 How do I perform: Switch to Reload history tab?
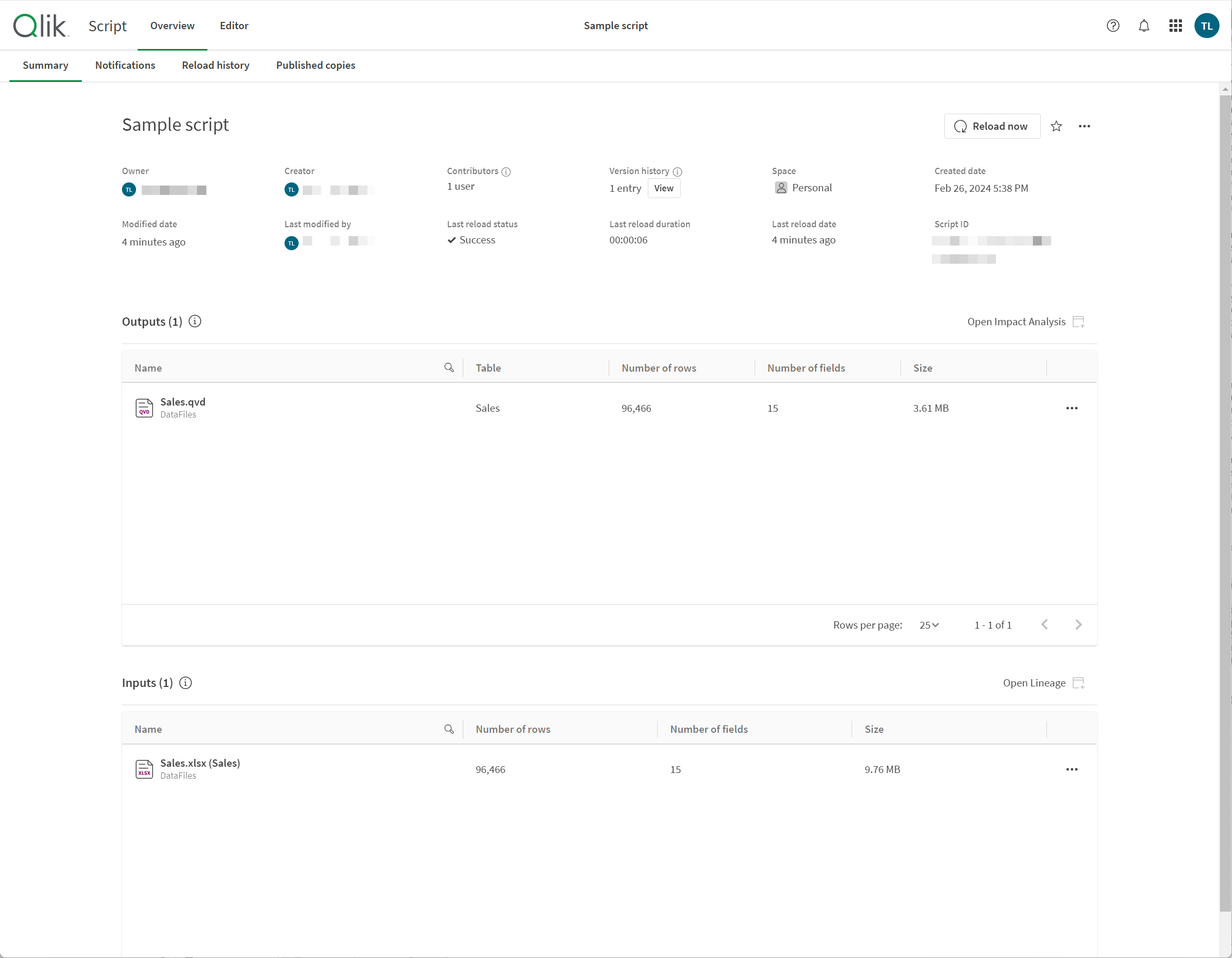(x=215, y=65)
